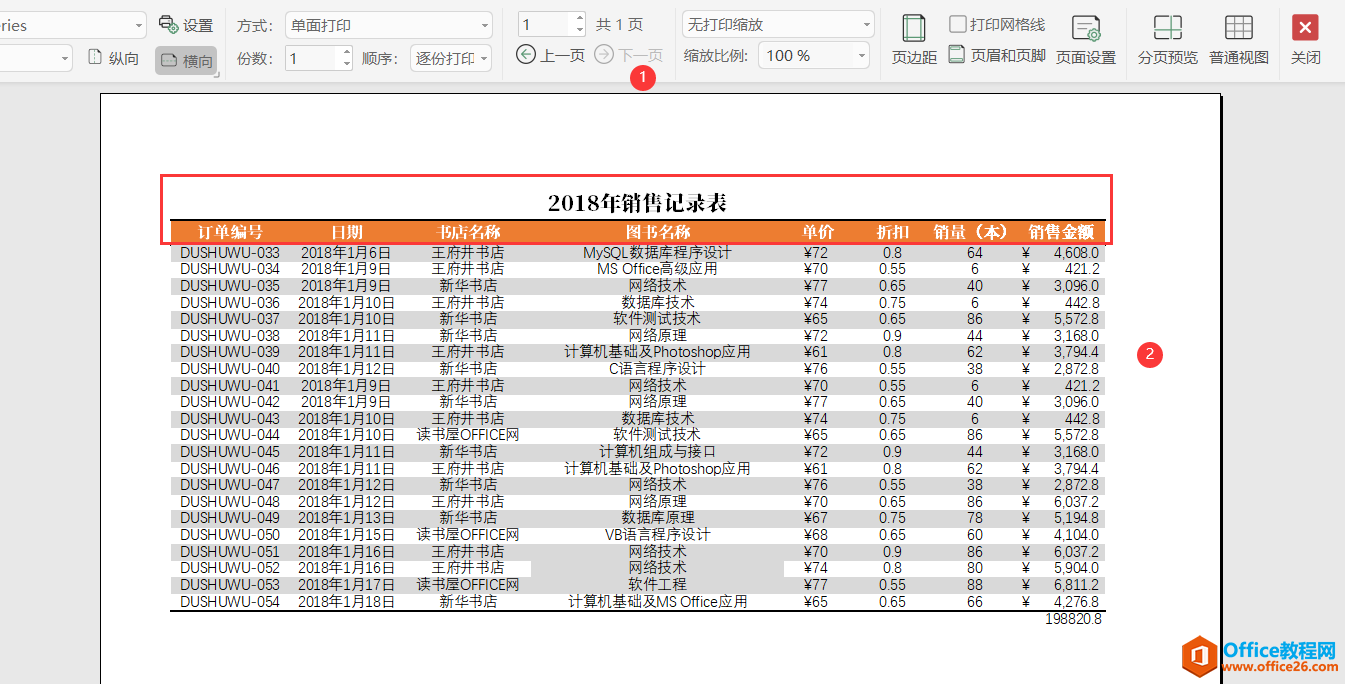Click book name VB语言程序设计
Image resolution: width=1345 pixels, height=684 pixels.
click(657, 535)
